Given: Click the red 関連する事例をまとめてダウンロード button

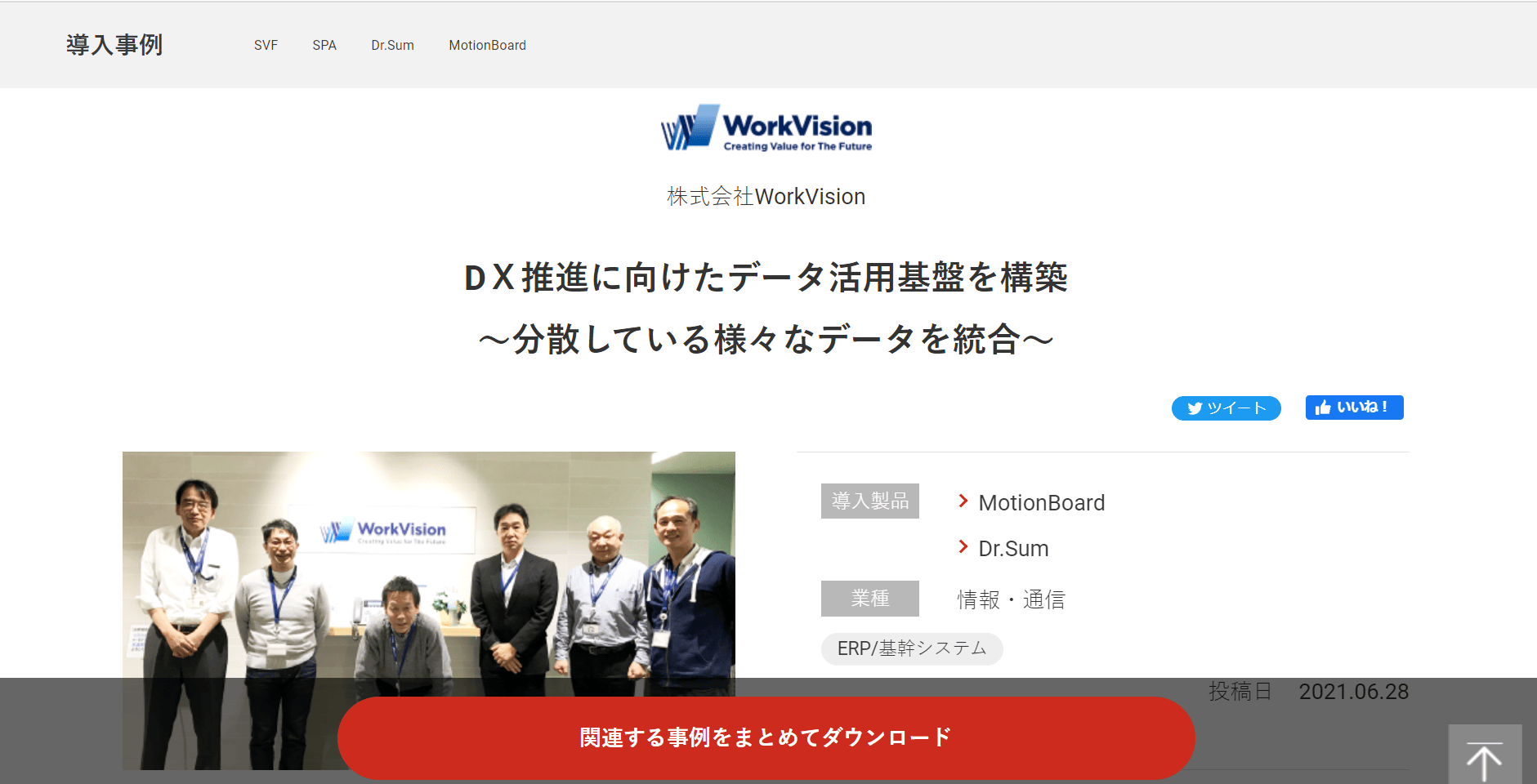Looking at the screenshot, I should click(766, 737).
